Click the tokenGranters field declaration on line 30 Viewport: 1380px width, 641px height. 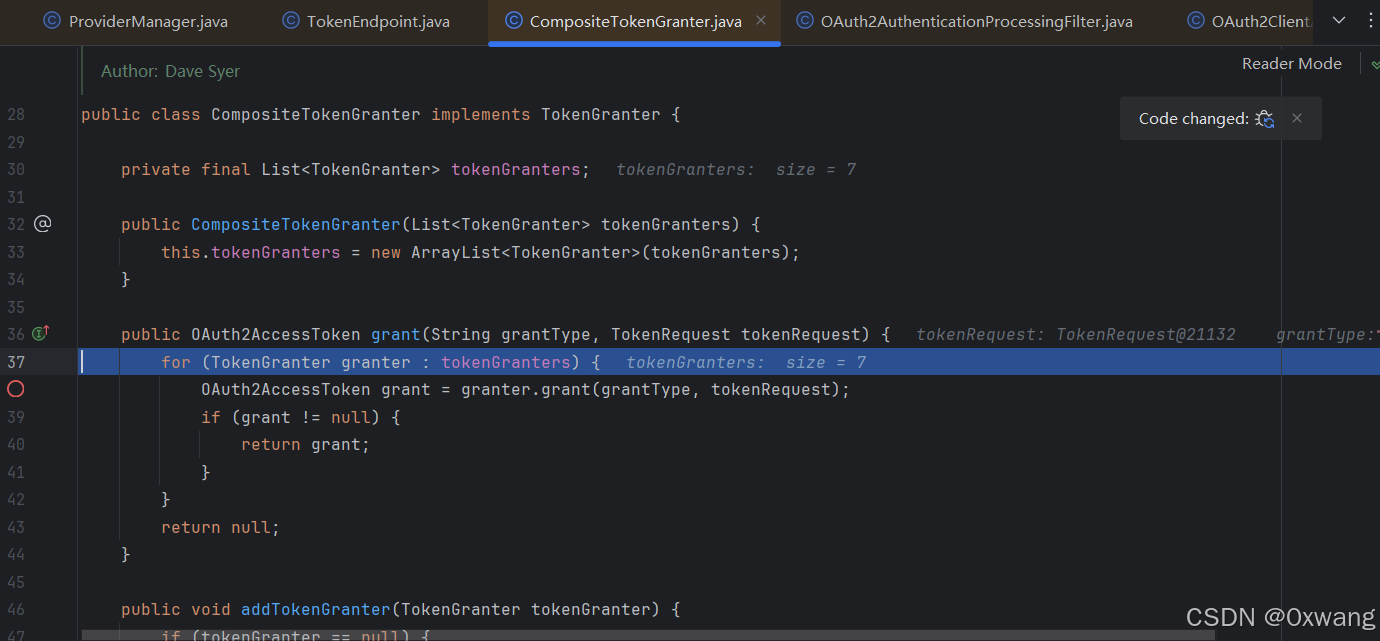point(516,169)
